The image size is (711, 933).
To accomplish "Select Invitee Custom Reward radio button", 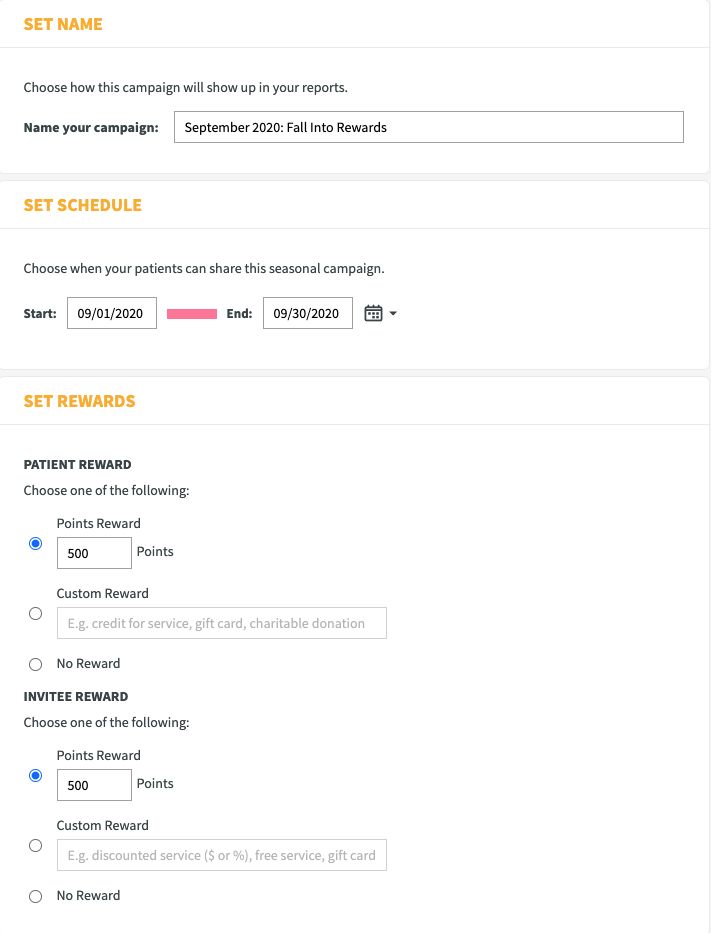I will pyautogui.click(x=36, y=846).
